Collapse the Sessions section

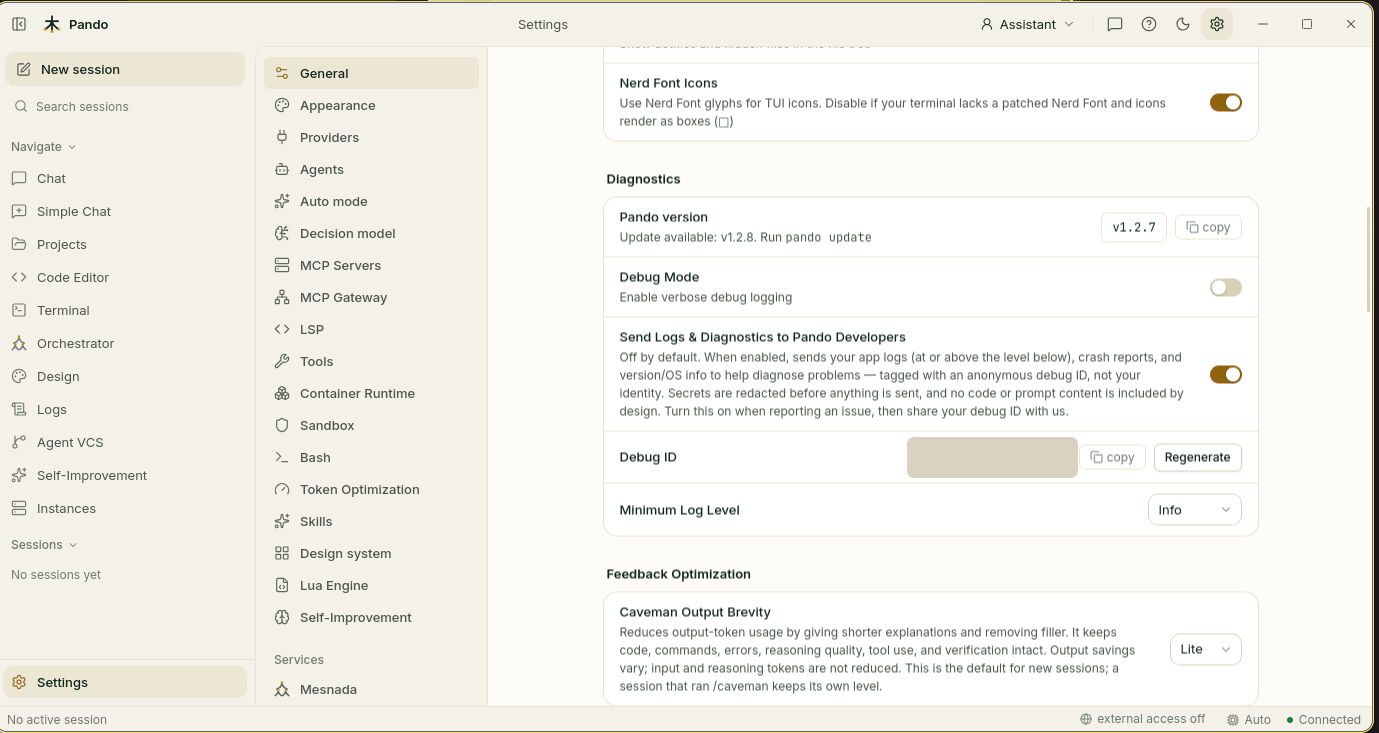coord(44,544)
